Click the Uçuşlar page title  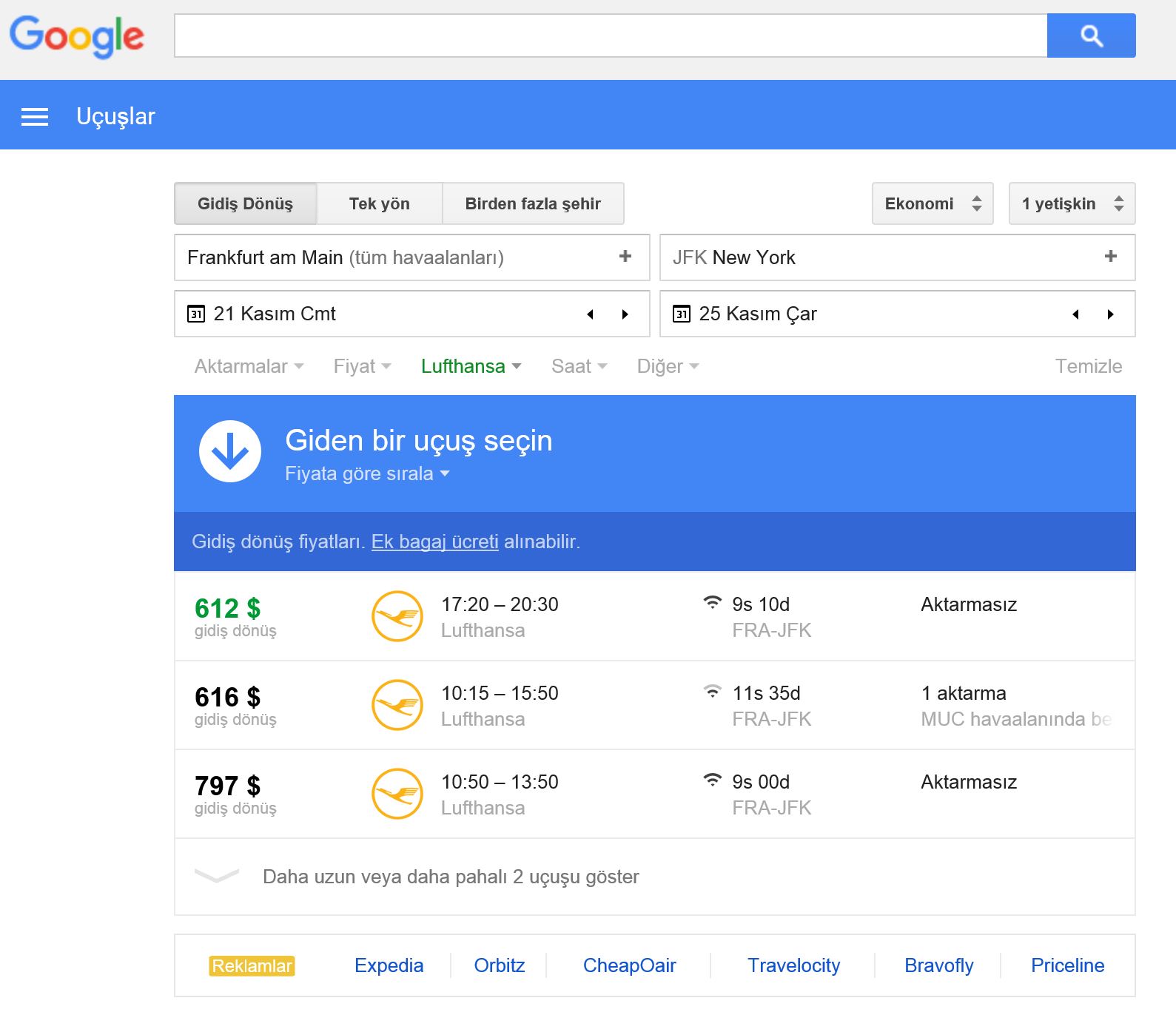coord(116,116)
